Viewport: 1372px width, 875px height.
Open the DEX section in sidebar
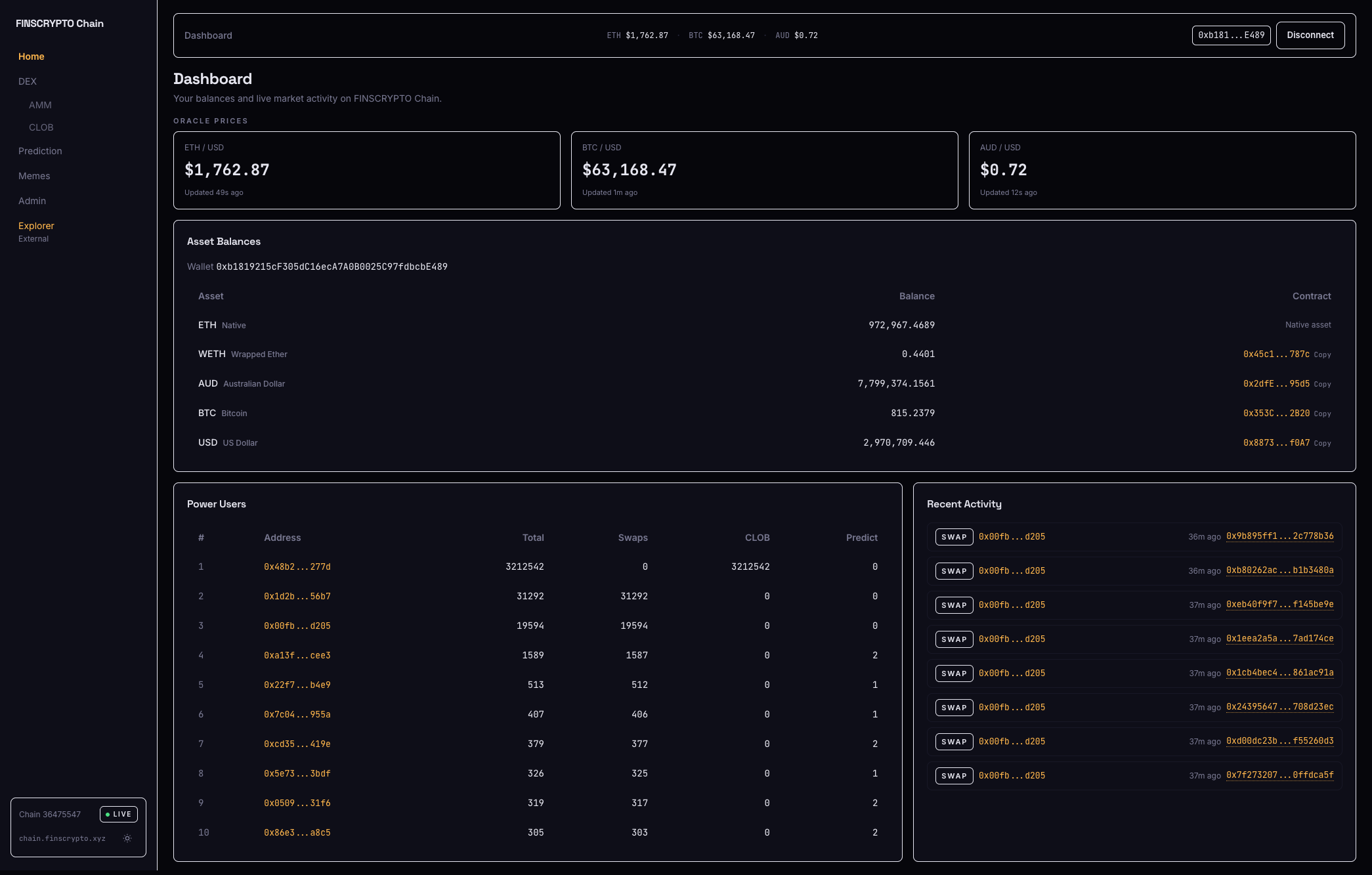pos(28,81)
